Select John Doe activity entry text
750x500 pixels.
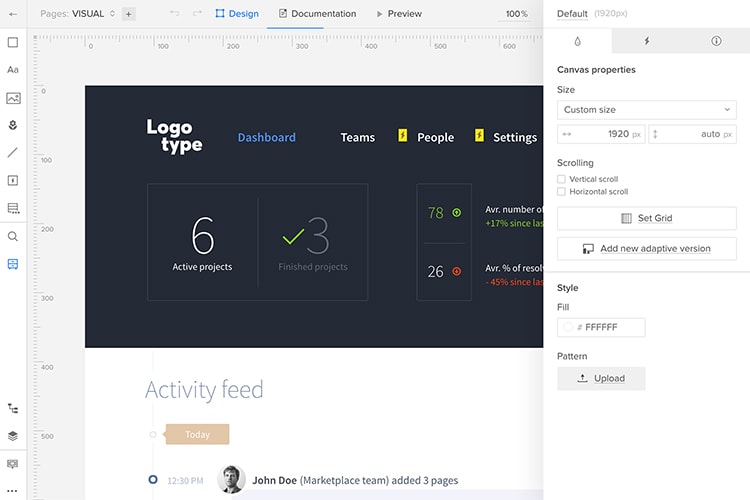pos(355,480)
